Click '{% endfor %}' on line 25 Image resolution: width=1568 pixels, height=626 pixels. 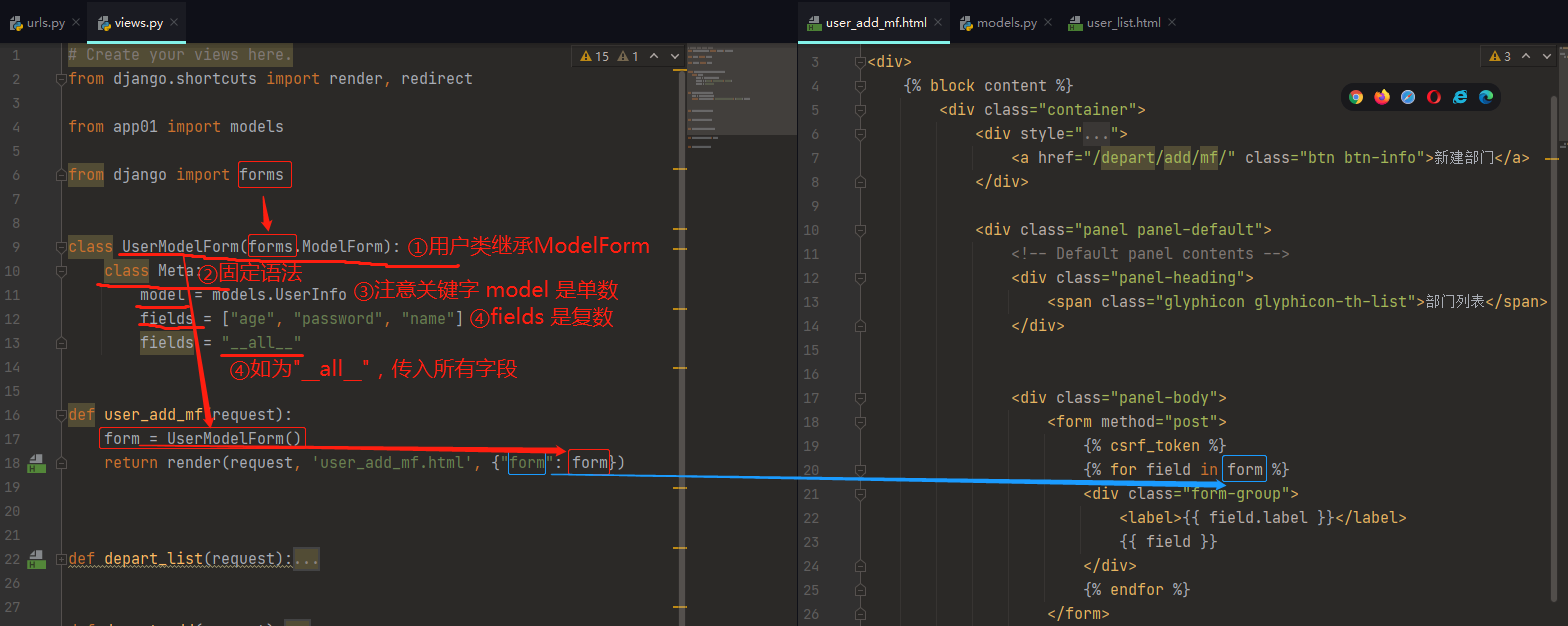pyautogui.click(x=1137, y=590)
